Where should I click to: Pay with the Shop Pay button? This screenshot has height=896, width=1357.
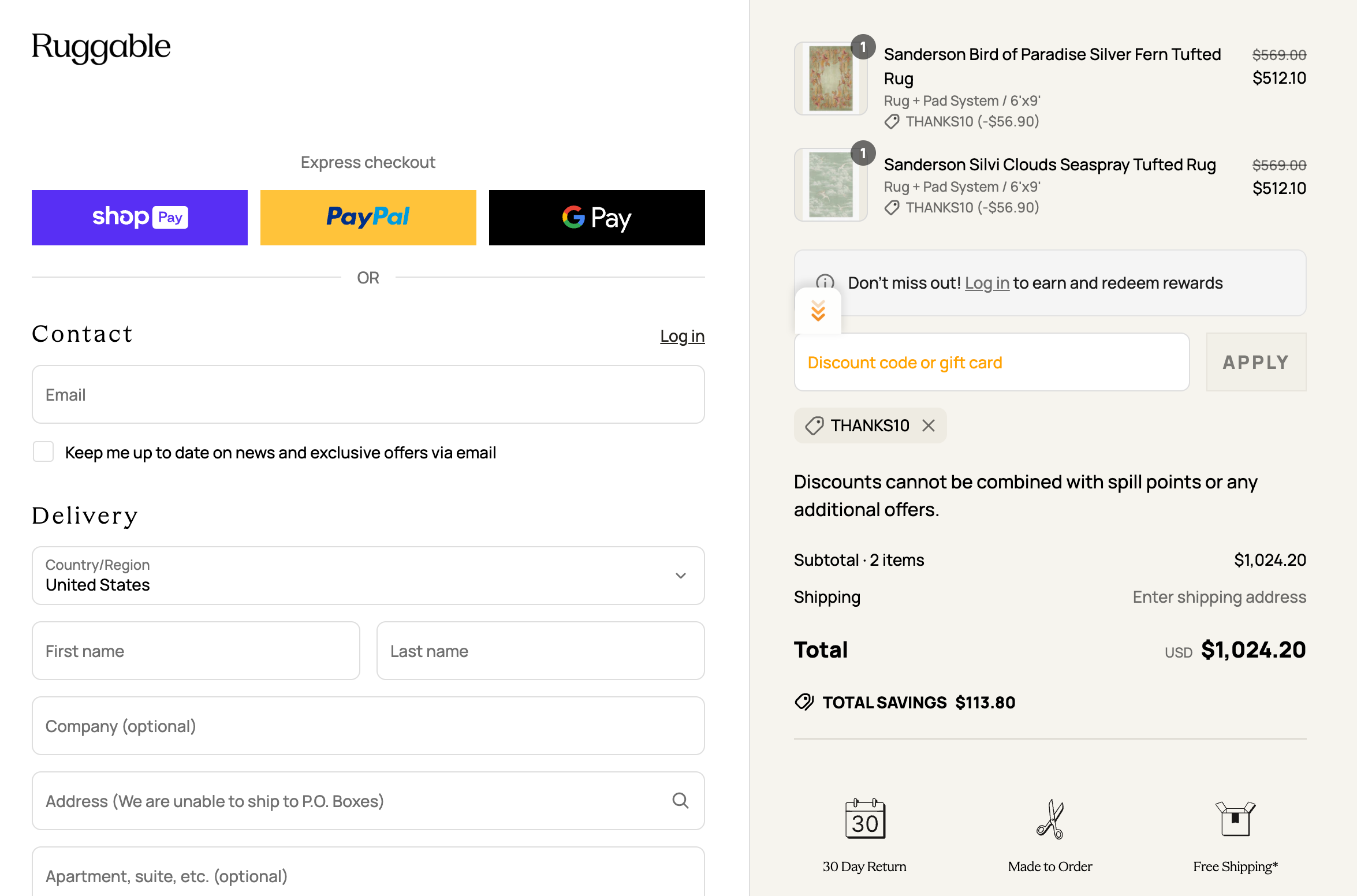[x=140, y=218]
